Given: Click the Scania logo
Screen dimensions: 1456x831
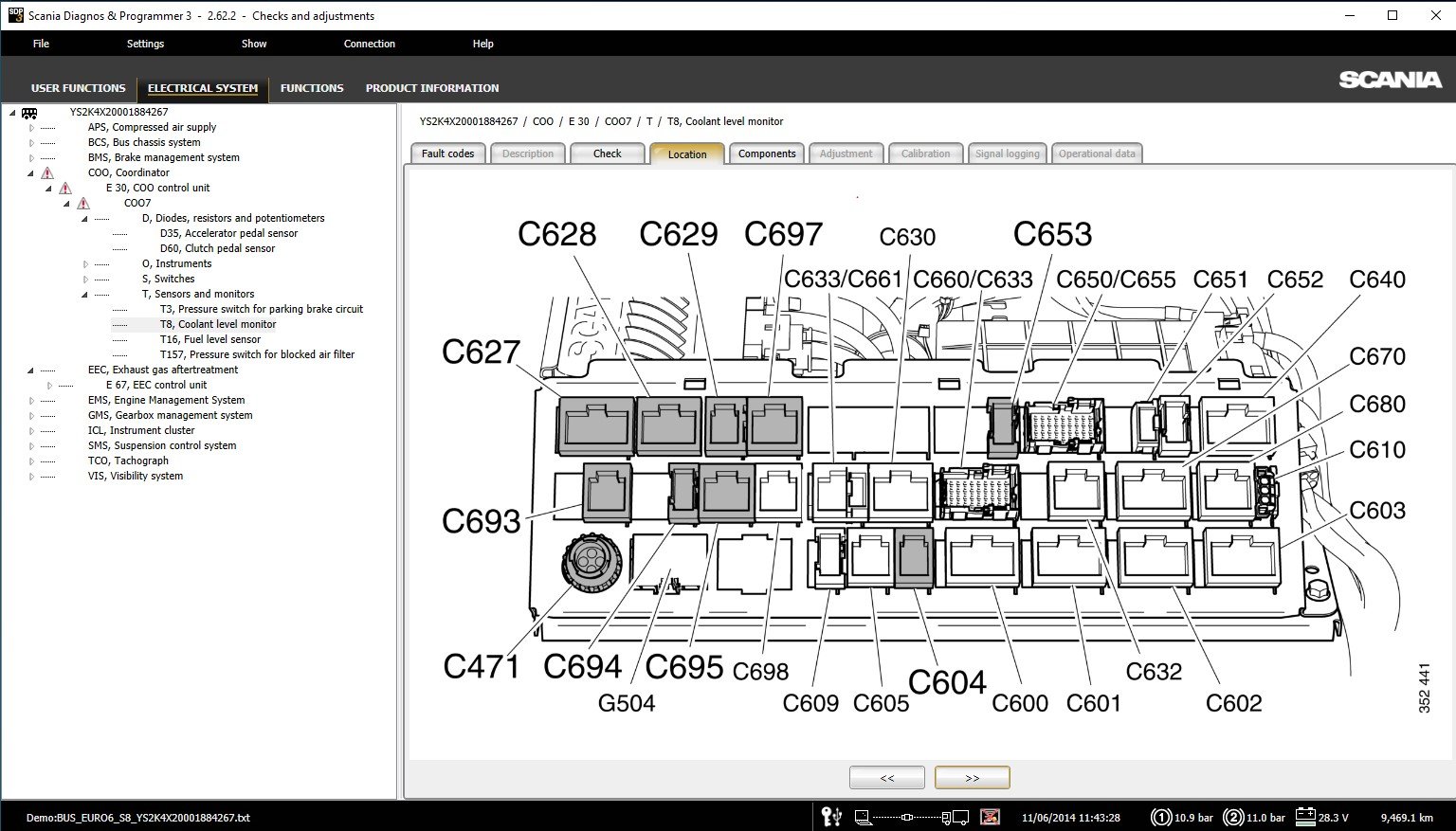Looking at the screenshot, I should pos(1390,80).
